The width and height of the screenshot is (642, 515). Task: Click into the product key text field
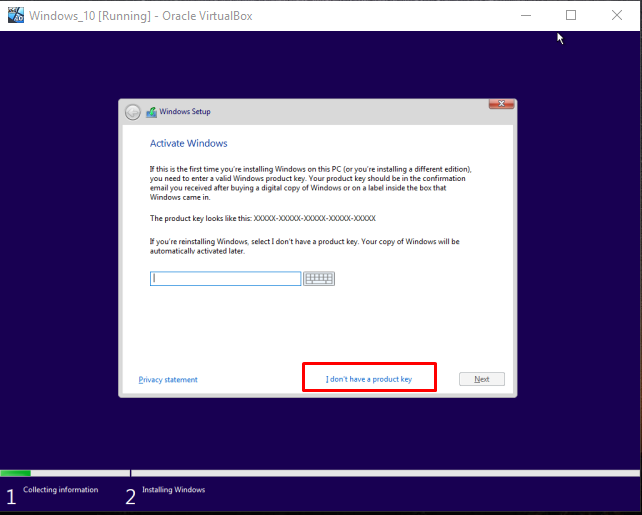pos(225,279)
